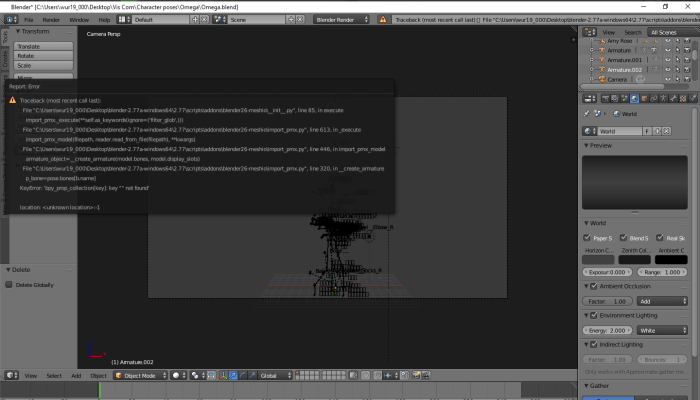Open the Blender Render engine dropdown

tap(342, 19)
